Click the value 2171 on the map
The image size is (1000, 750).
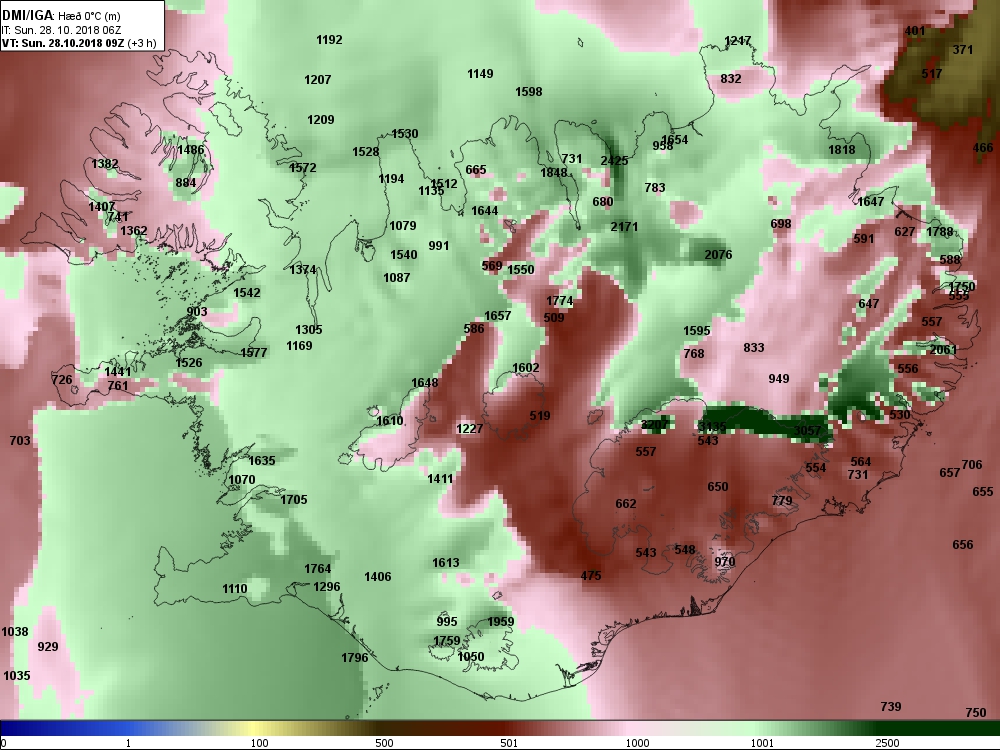click(624, 226)
